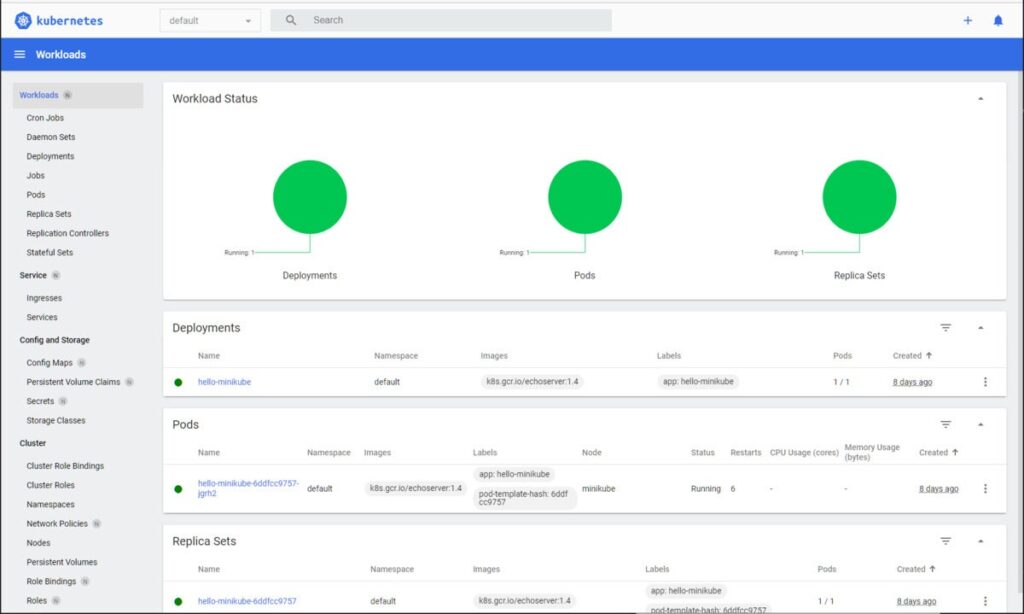Open actions menu for replica set row
Viewport: 1024px width, 614px height.
click(985, 601)
